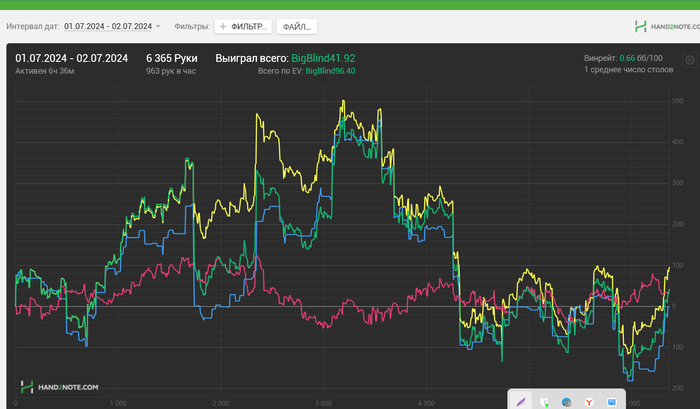Click the ФАЙЛ... button
Screen dimensions: 700x409
pyautogui.click(x=297, y=27)
